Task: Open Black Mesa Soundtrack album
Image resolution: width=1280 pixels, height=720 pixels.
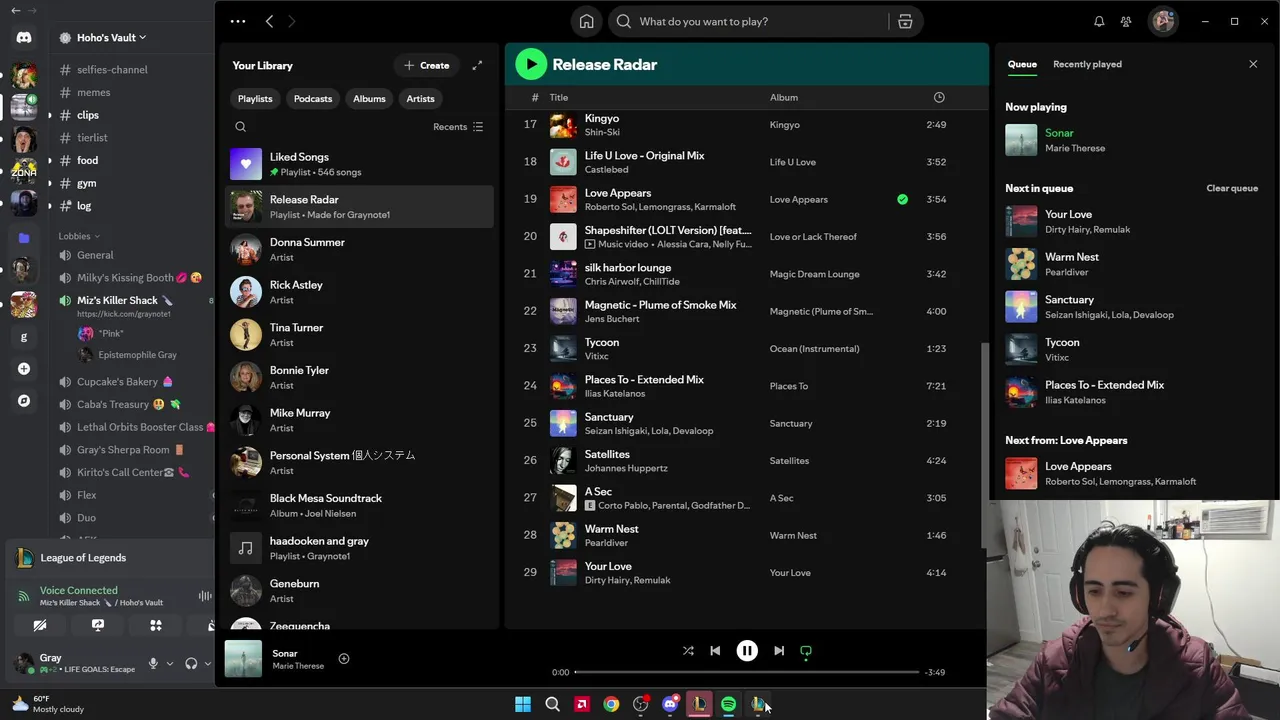Action: (360, 505)
